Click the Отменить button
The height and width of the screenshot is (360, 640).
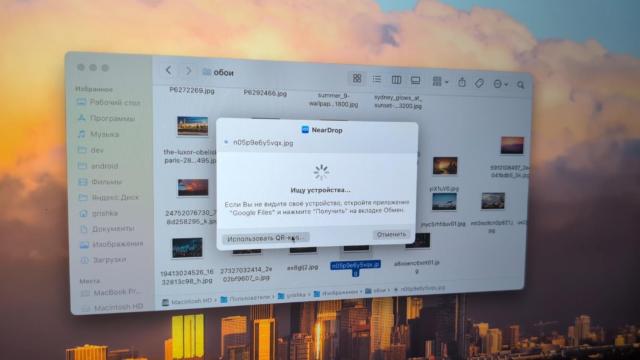tap(391, 235)
